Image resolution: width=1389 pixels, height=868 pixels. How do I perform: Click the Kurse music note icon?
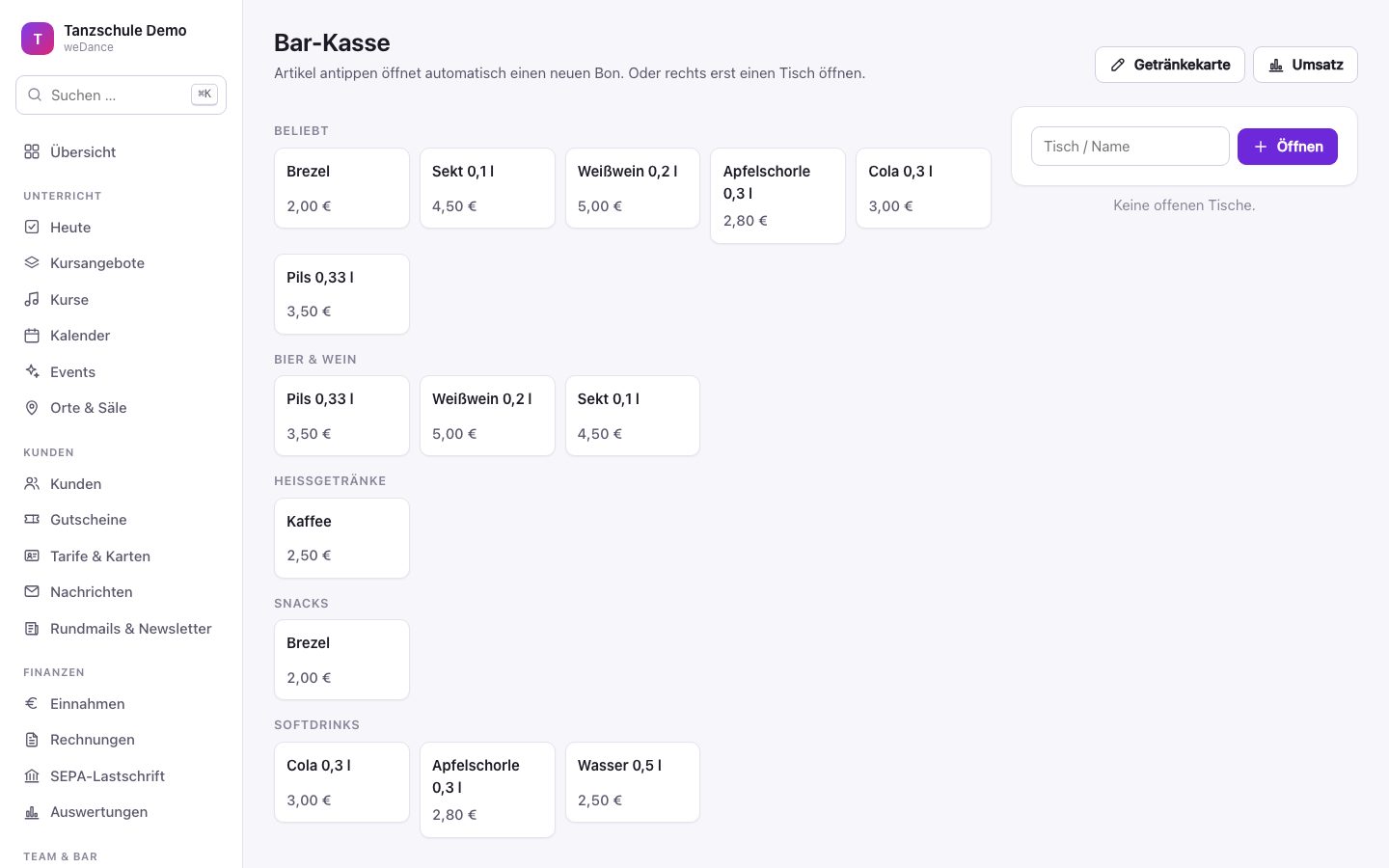pos(32,299)
